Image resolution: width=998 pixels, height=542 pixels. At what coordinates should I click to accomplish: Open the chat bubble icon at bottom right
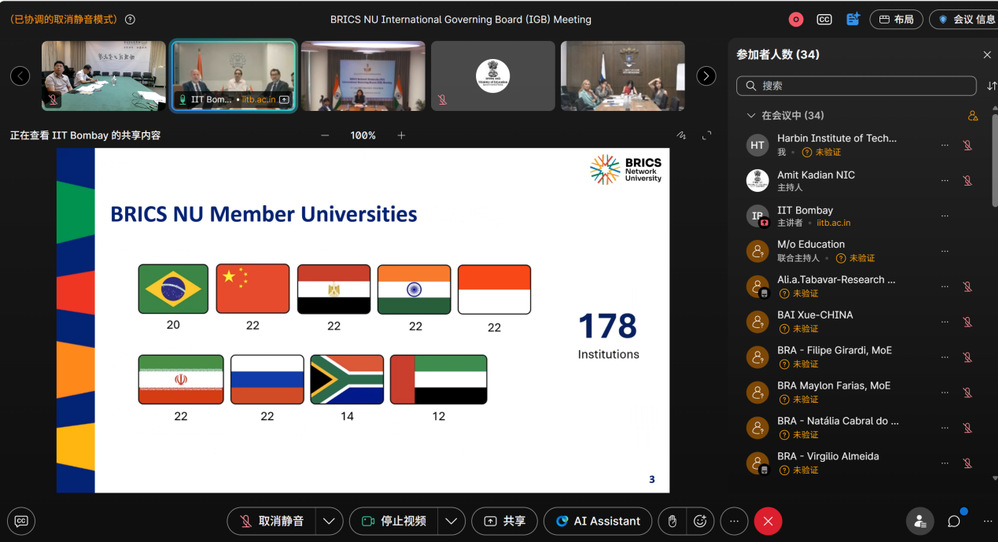[954, 521]
